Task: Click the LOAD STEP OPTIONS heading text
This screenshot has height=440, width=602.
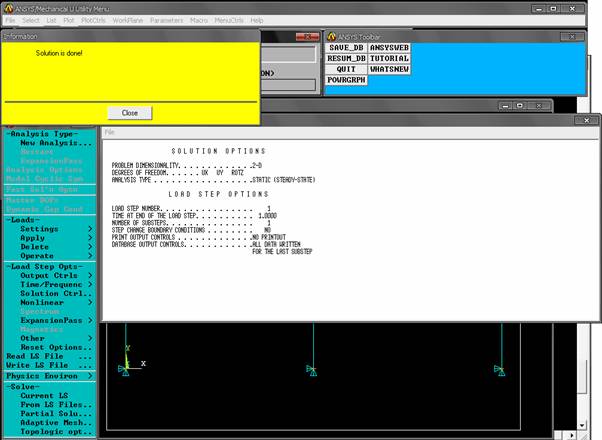Action: [218, 194]
